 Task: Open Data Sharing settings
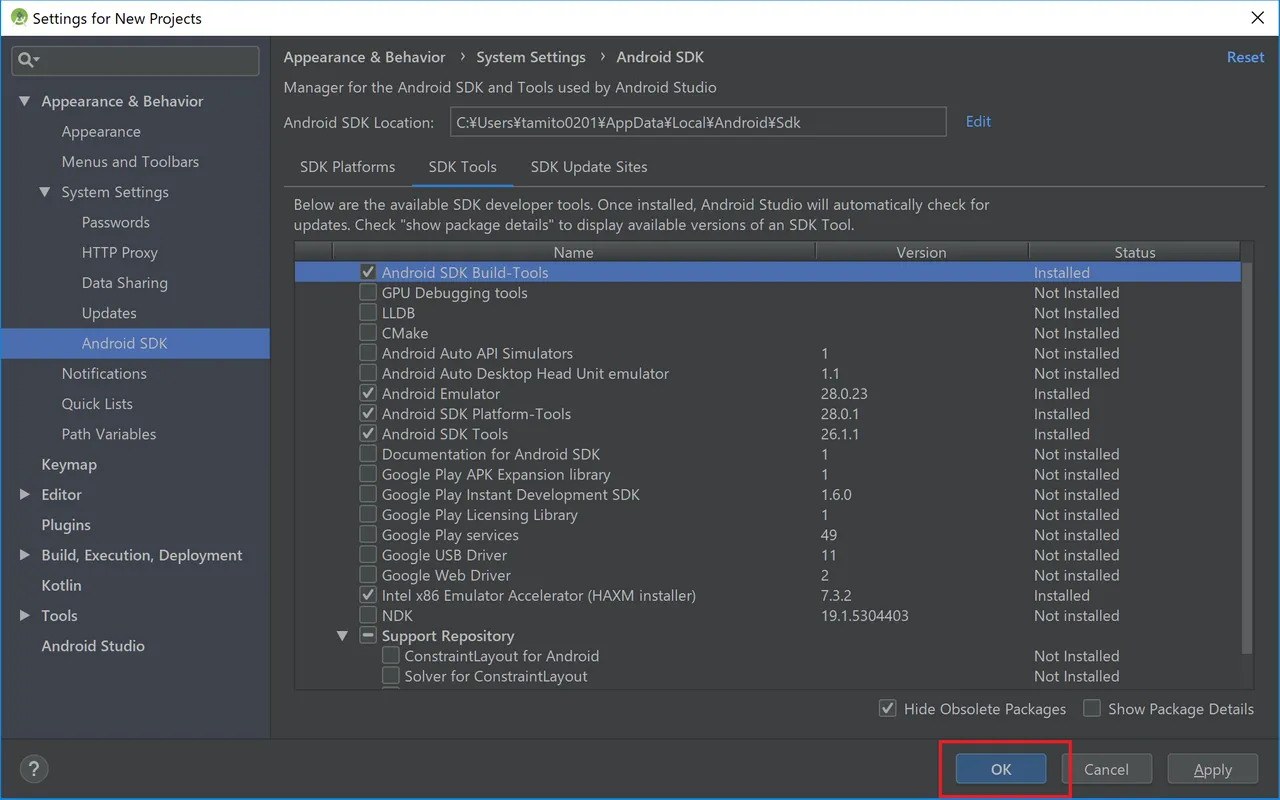point(125,283)
